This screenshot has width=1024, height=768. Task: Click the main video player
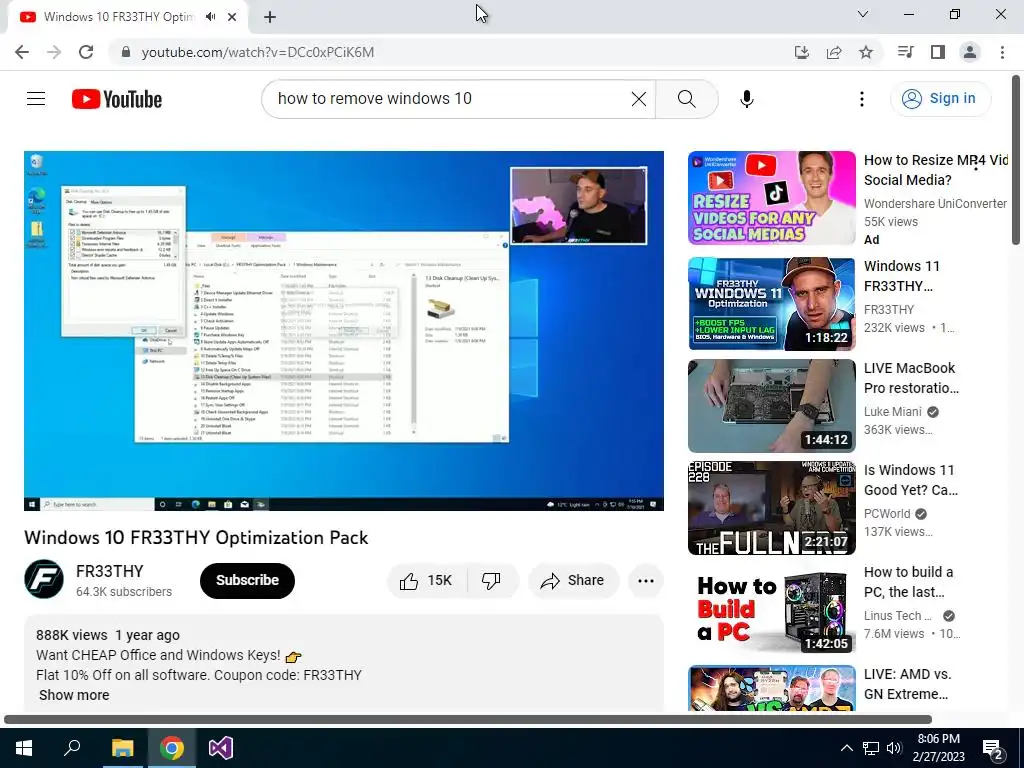[344, 330]
